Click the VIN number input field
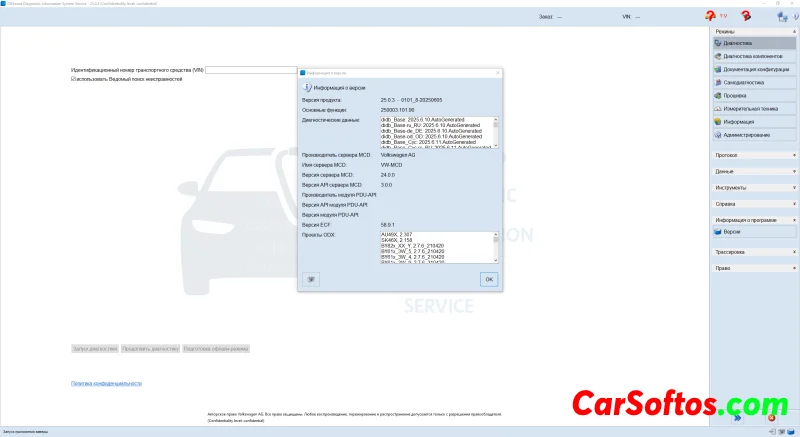The height and width of the screenshot is (437, 800). [x=250, y=70]
